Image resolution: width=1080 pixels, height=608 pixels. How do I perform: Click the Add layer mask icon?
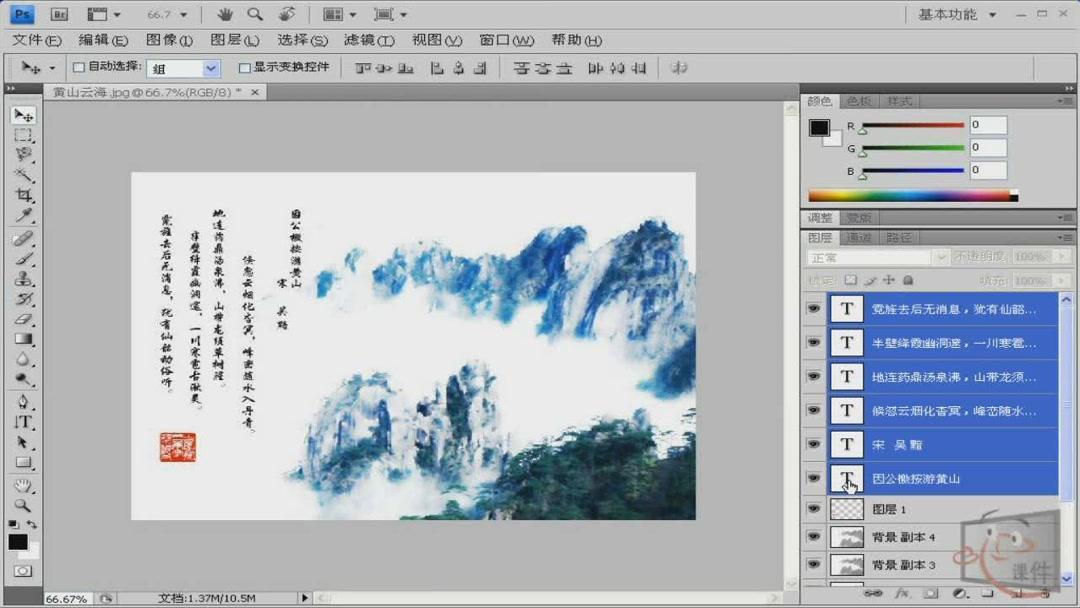tap(932, 594)
